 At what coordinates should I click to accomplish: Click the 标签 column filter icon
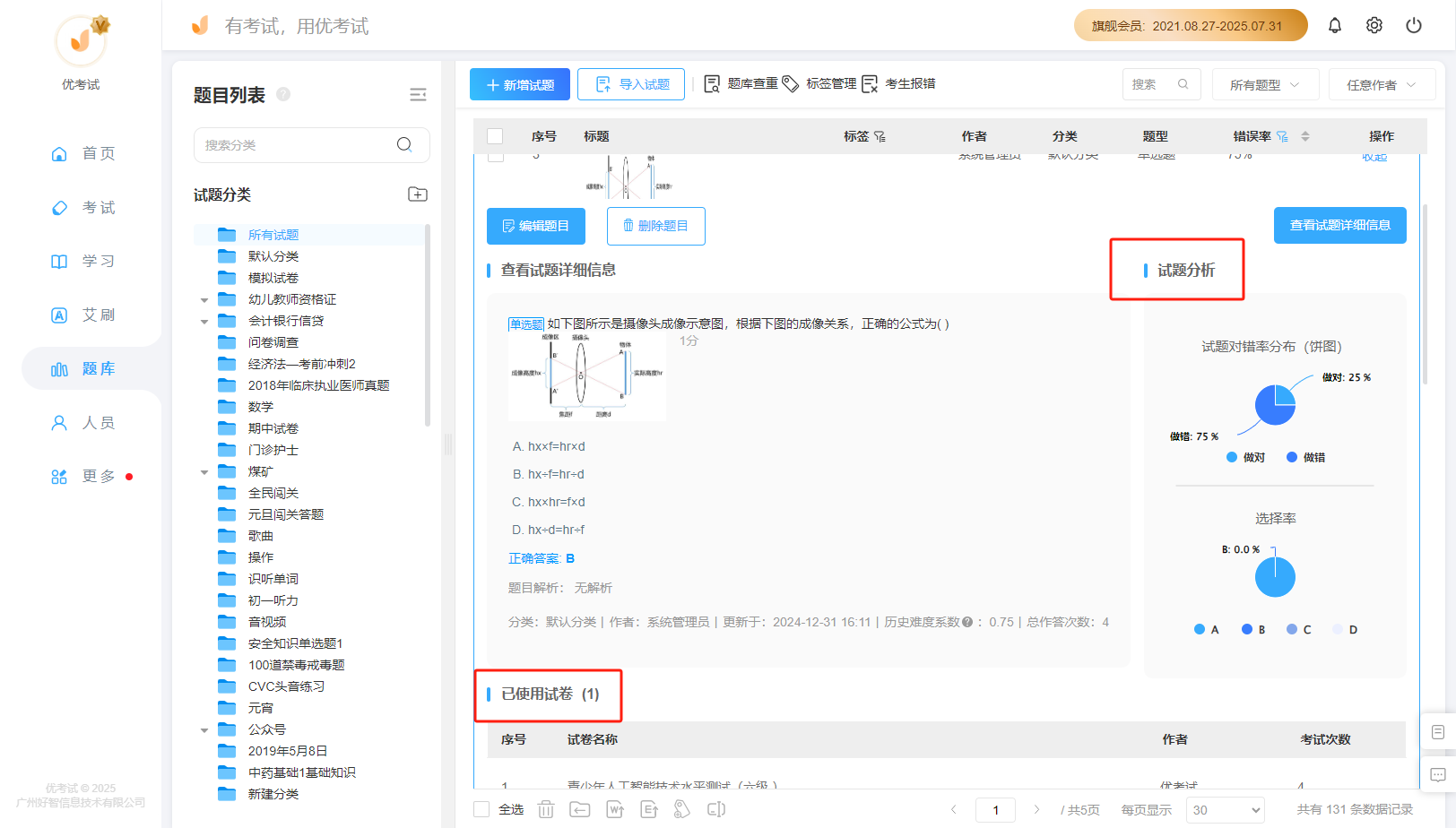tap(880, 136)
